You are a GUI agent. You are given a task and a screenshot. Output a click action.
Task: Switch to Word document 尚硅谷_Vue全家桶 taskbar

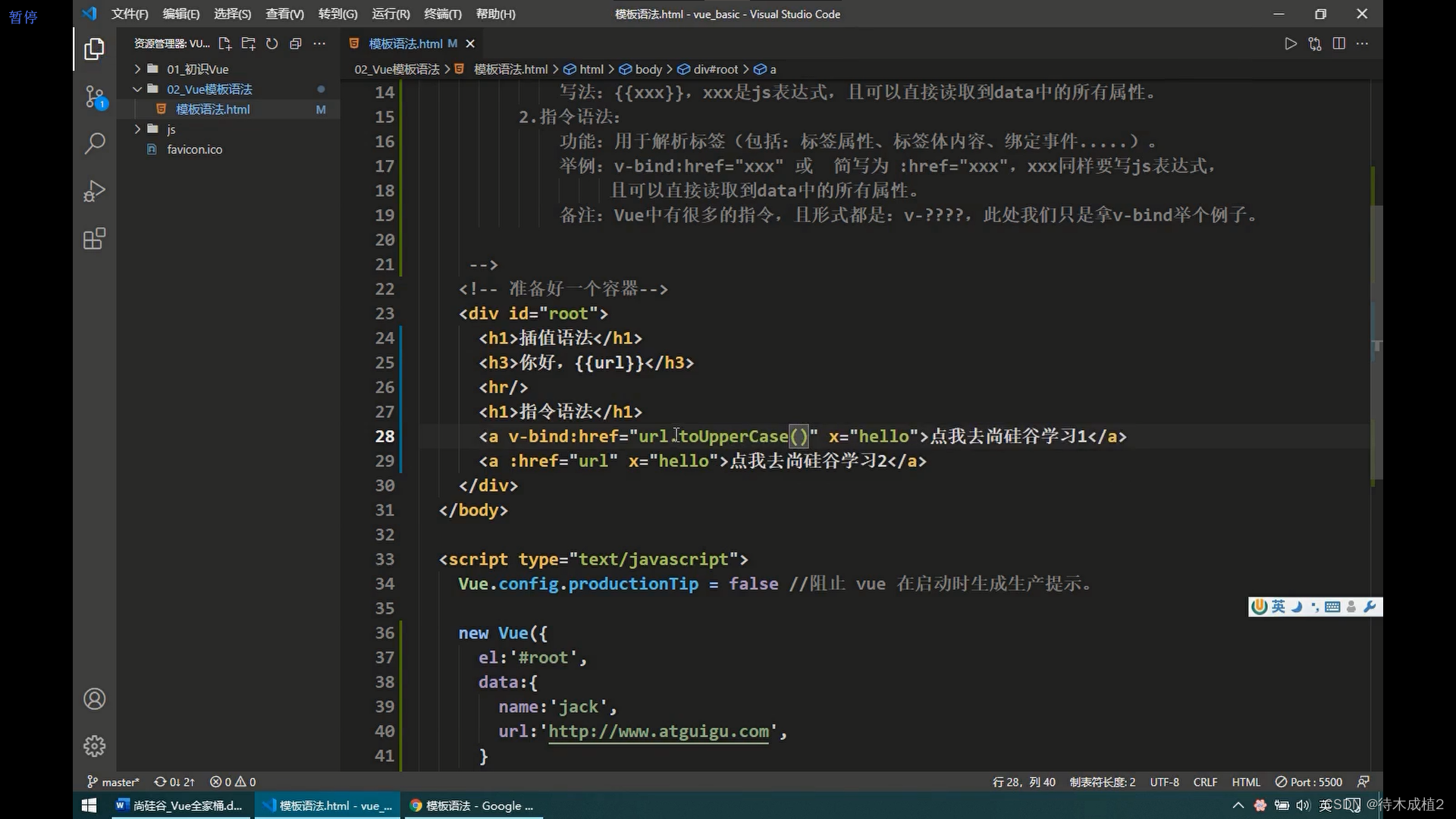179,805
